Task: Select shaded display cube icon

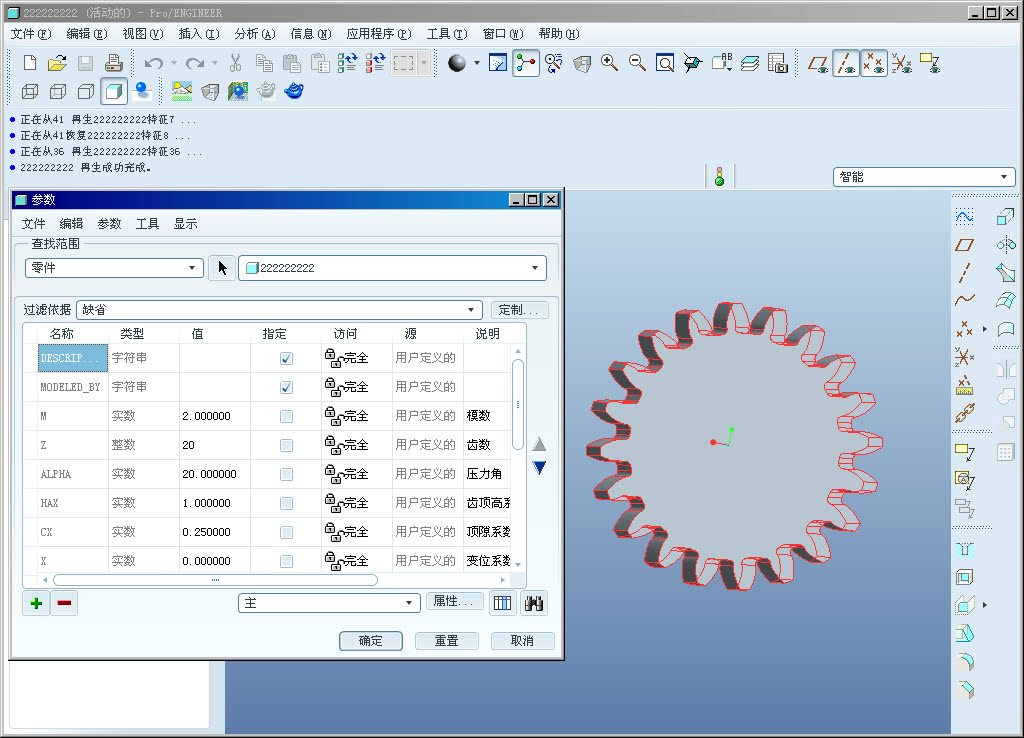Action: click(114, 91)
